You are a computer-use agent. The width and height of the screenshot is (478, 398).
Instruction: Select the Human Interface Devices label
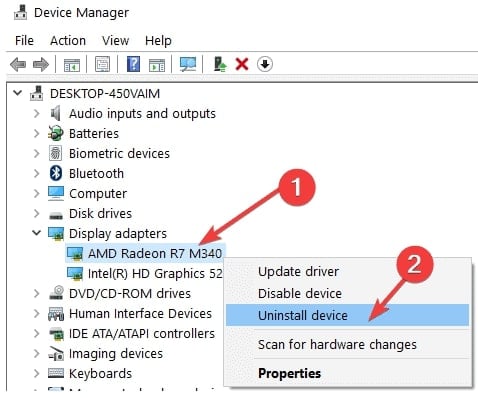pyautogui.click(x=140, y=314)
